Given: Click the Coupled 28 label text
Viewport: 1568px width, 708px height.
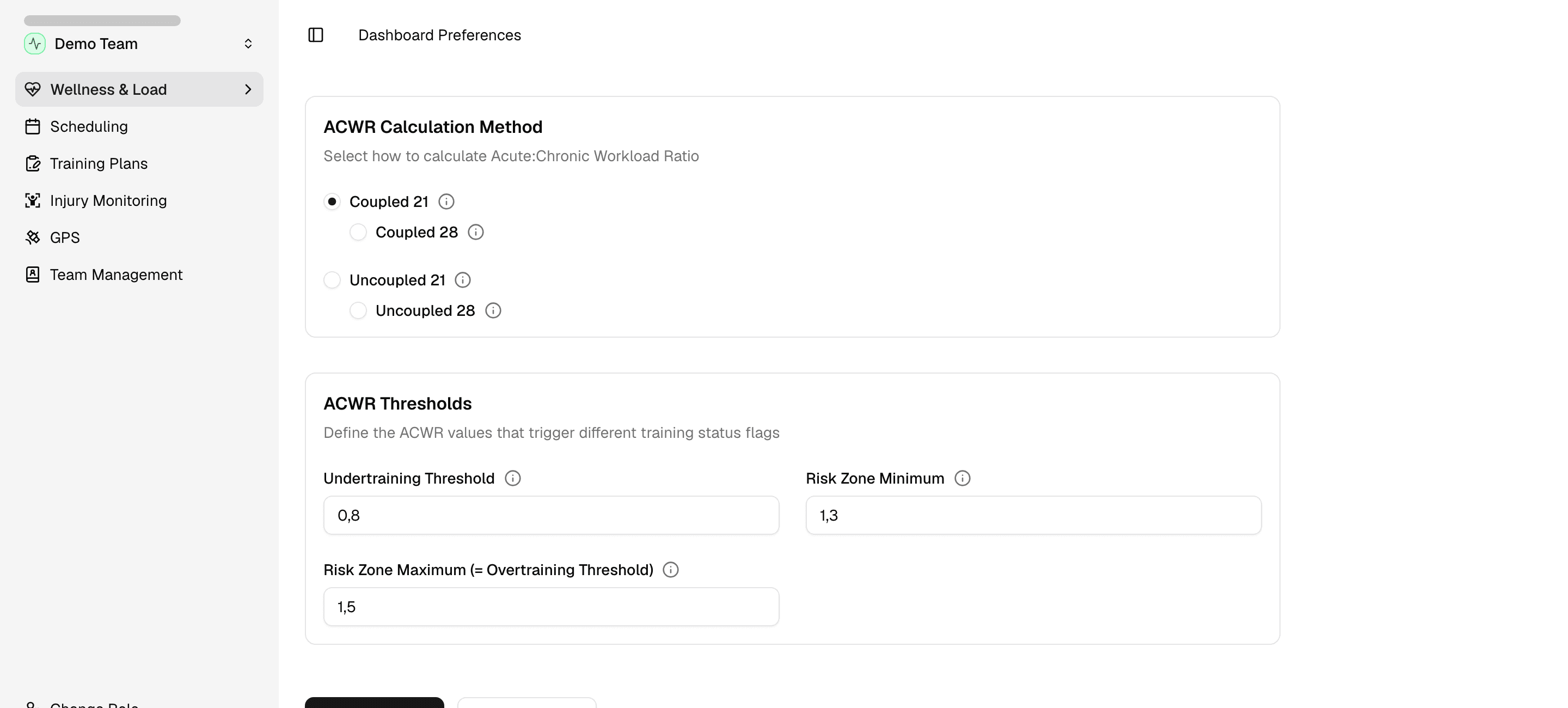Looking at the screenshot, I should coord(416,232).
